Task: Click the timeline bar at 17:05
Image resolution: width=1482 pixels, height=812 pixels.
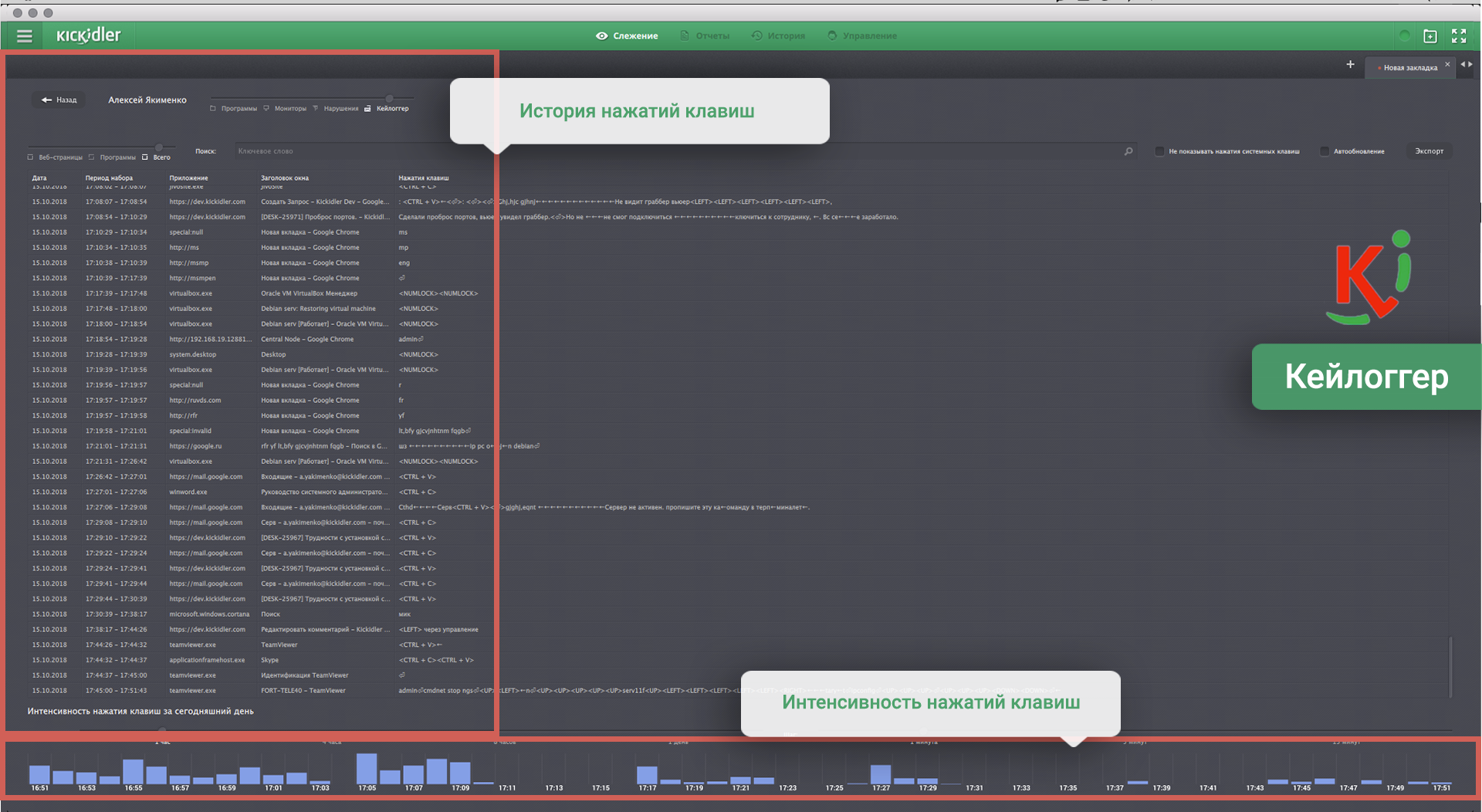Action: coord(367,769)
